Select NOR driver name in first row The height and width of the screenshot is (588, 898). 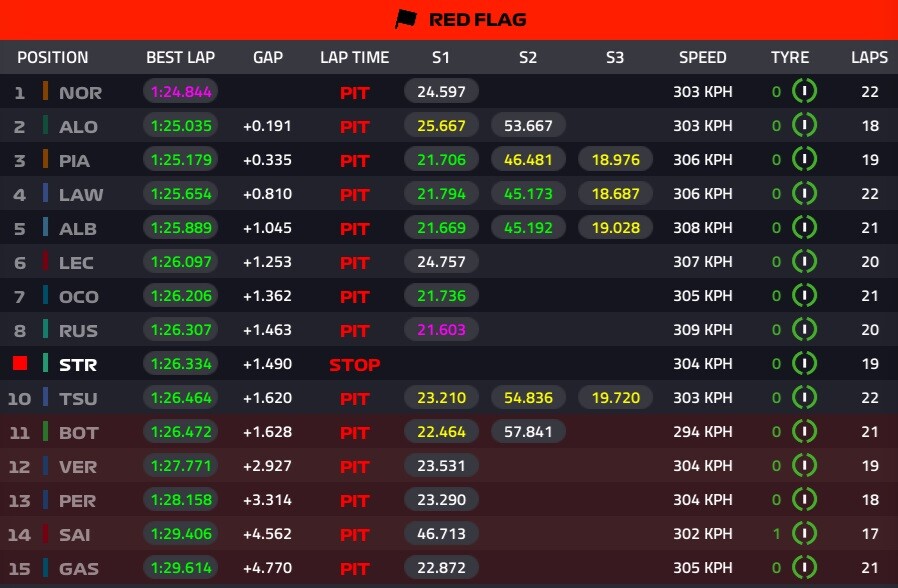(x=80, y=93)
